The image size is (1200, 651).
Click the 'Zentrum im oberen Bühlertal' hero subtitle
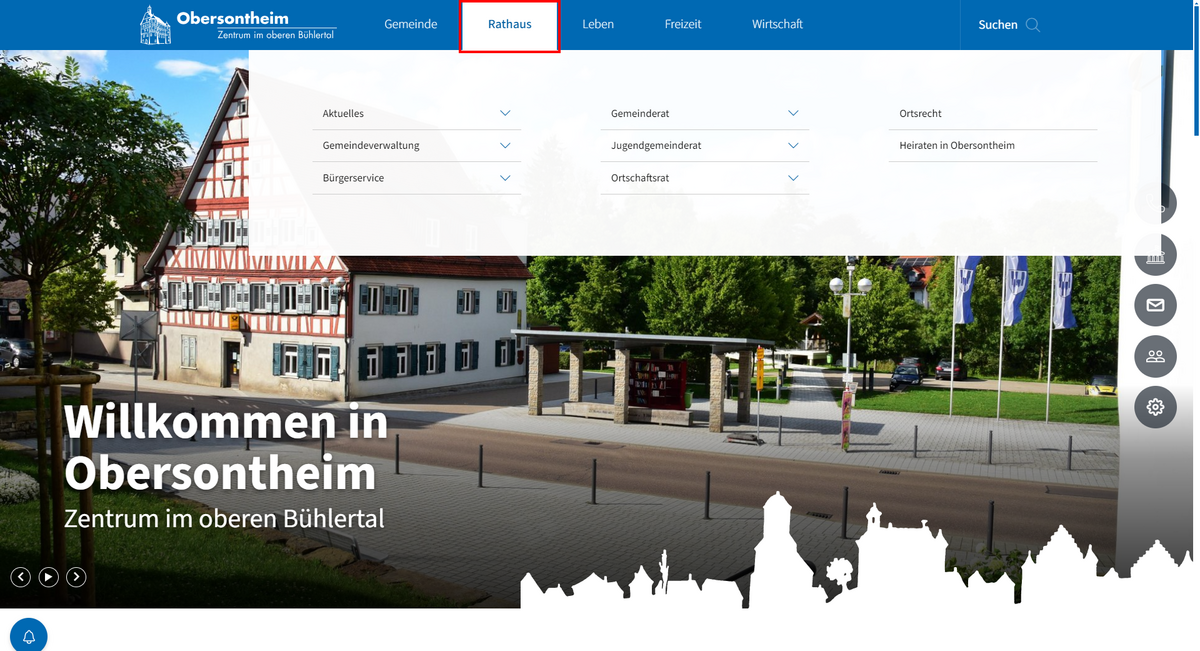coord(224,519)
